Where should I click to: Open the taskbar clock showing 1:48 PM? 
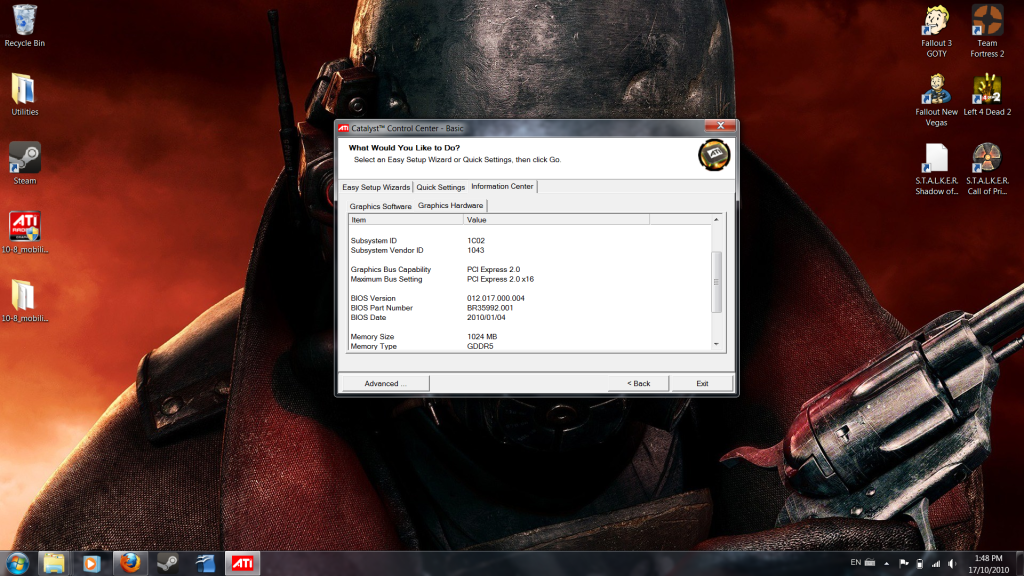pyautogui.click(x=988, y=564)
